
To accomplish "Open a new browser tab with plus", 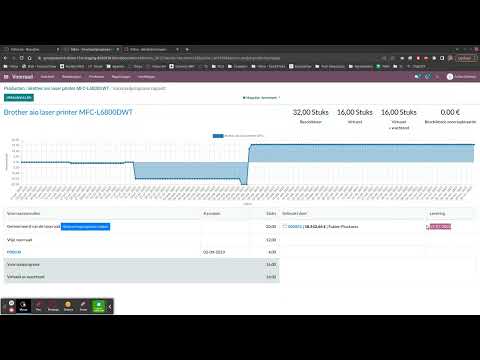I will (x=187, y=49).
